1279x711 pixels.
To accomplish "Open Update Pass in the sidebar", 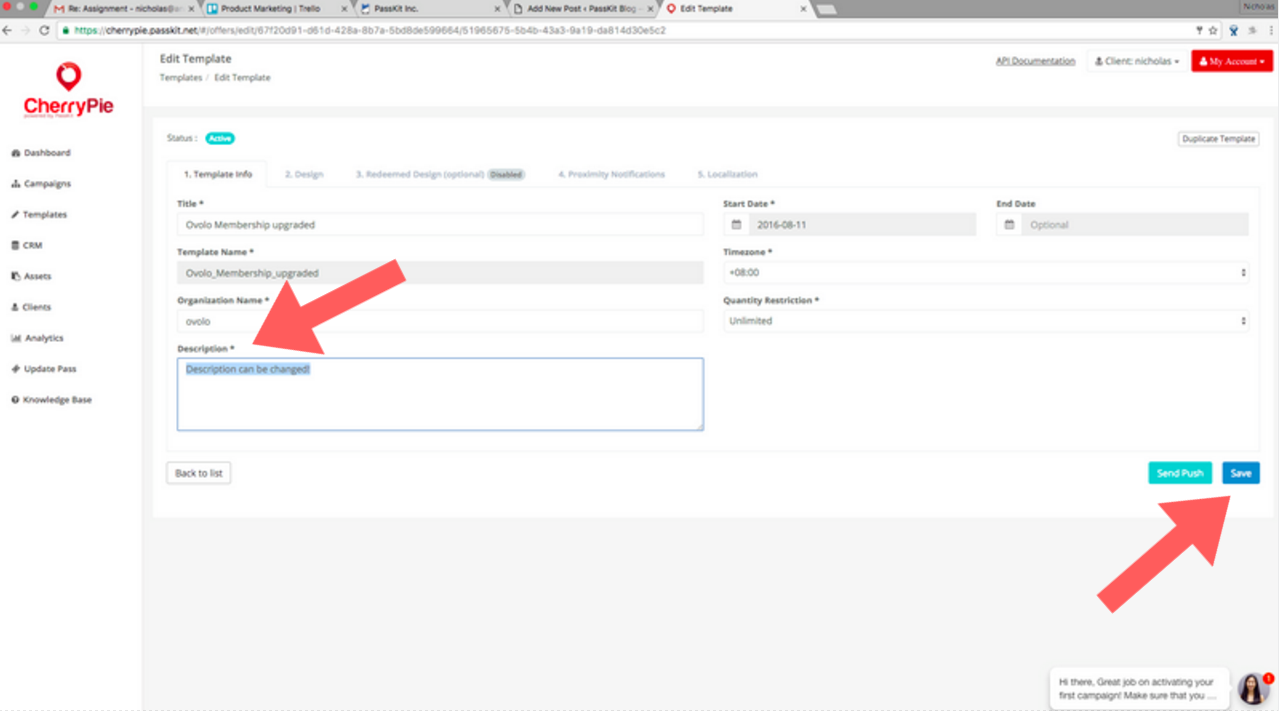I will [x=44, y=369].
